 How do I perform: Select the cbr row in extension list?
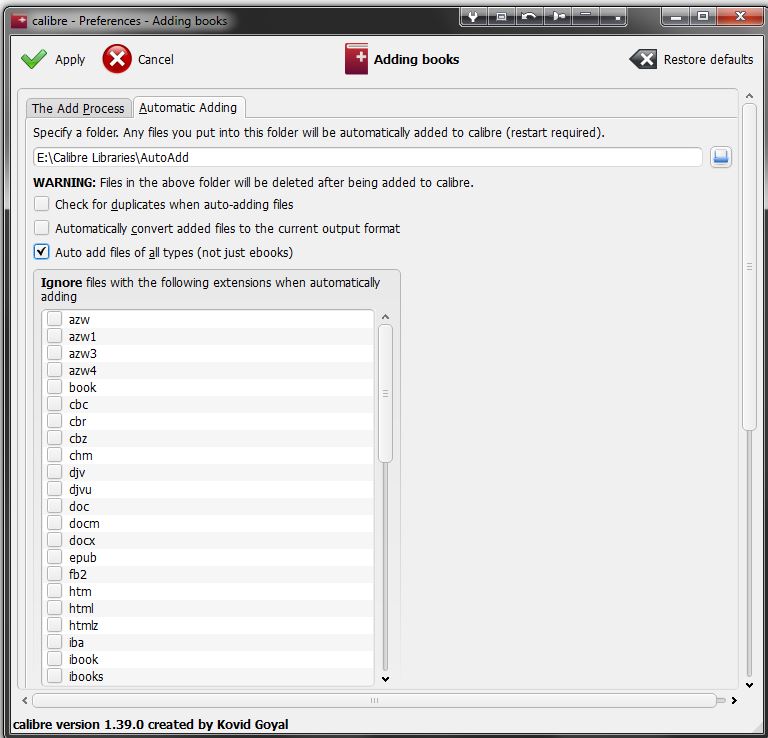click(208, 421)
